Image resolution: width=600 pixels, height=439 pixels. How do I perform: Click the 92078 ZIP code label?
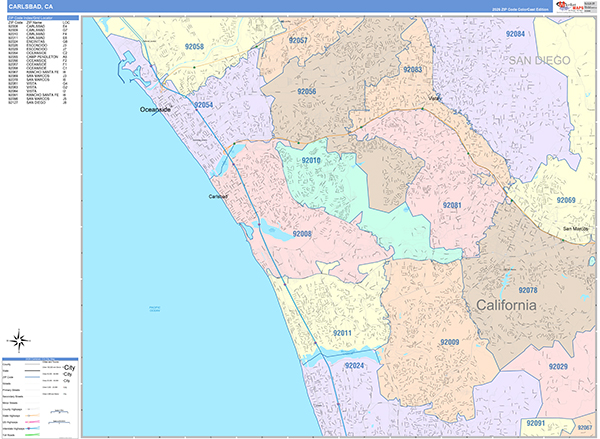[x=528, y=290]
